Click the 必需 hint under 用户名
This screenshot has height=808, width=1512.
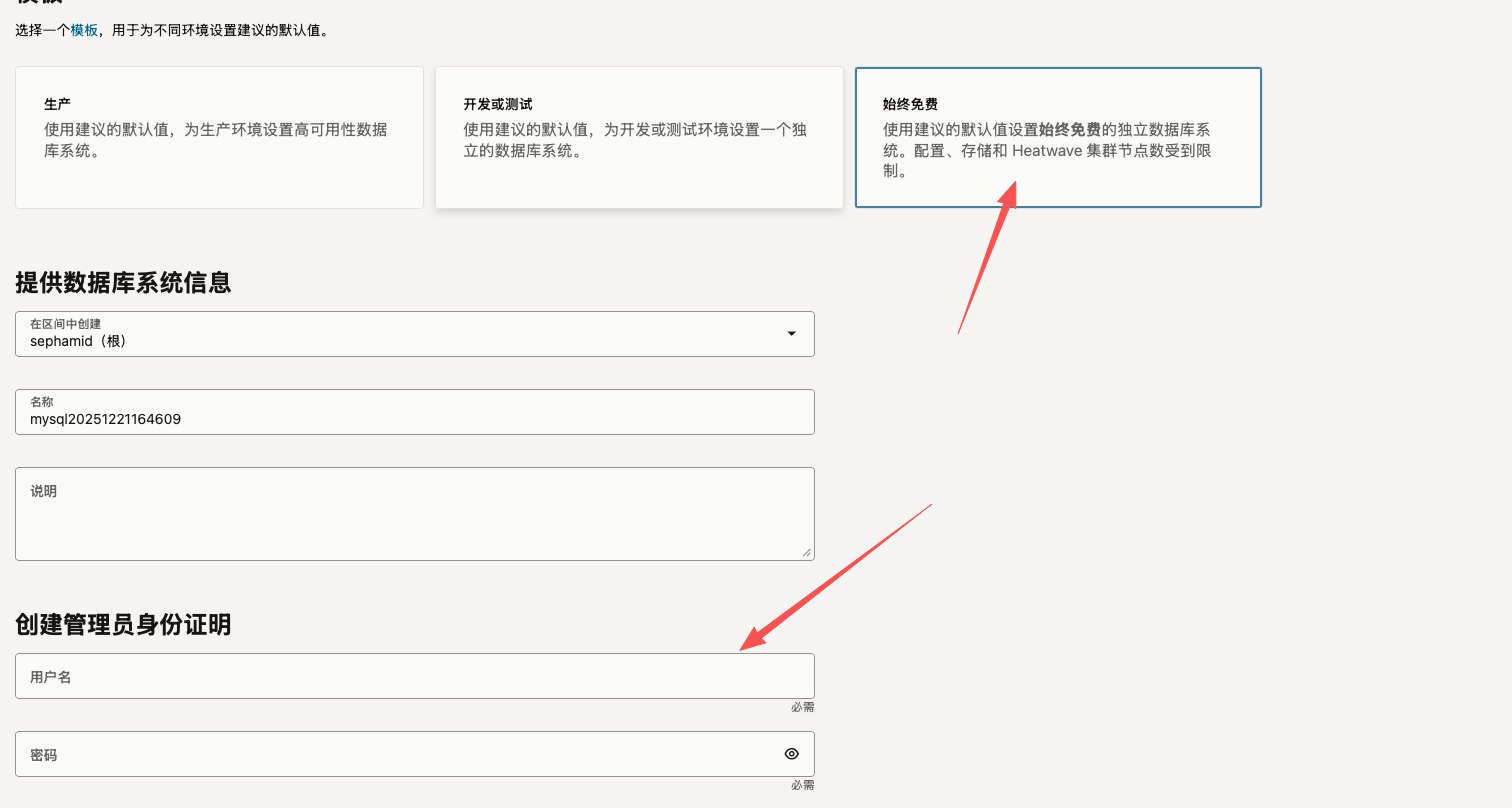[x=802, y=708]
